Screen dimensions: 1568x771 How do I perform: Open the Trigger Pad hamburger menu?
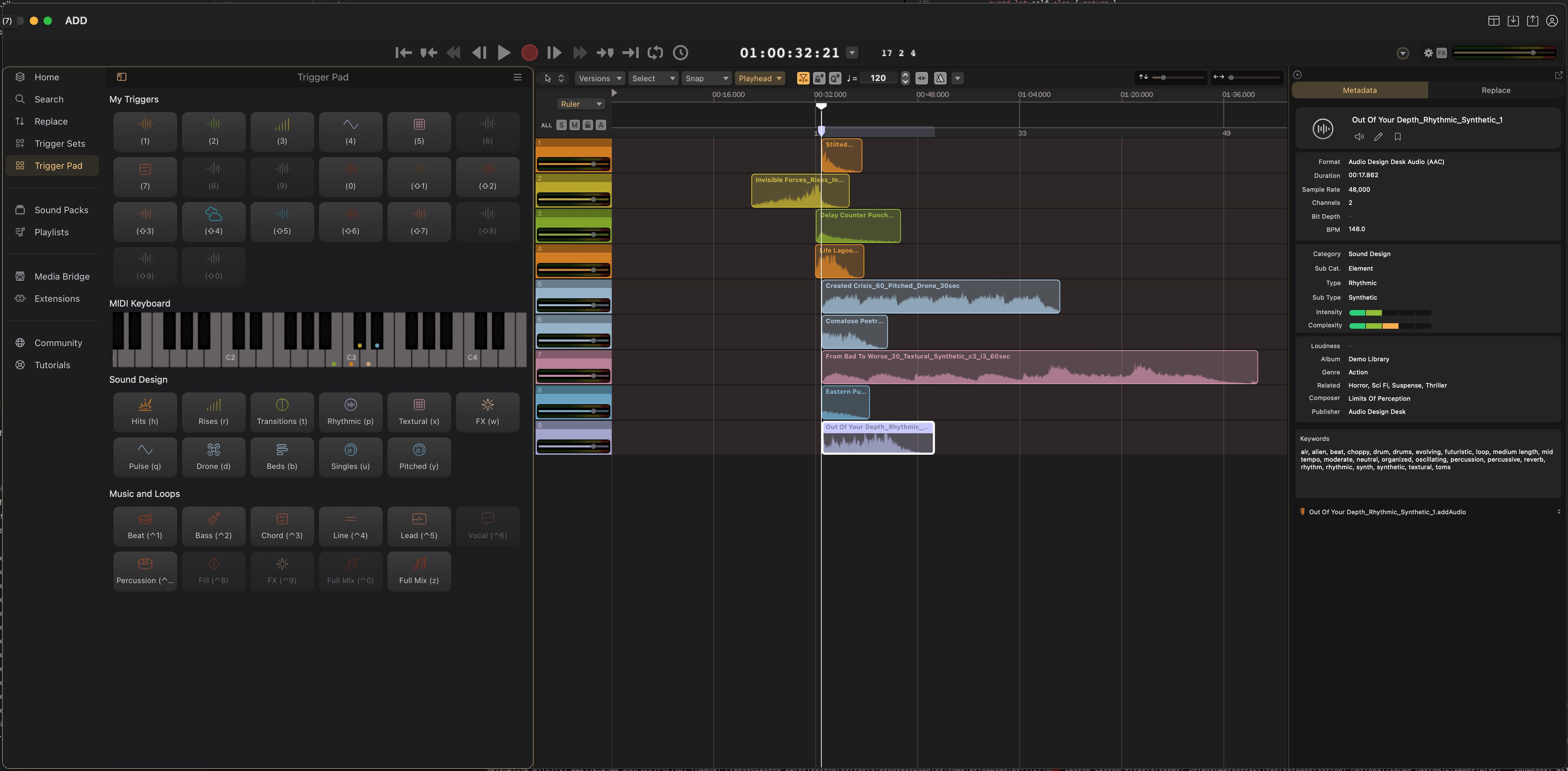pos(517,77)
